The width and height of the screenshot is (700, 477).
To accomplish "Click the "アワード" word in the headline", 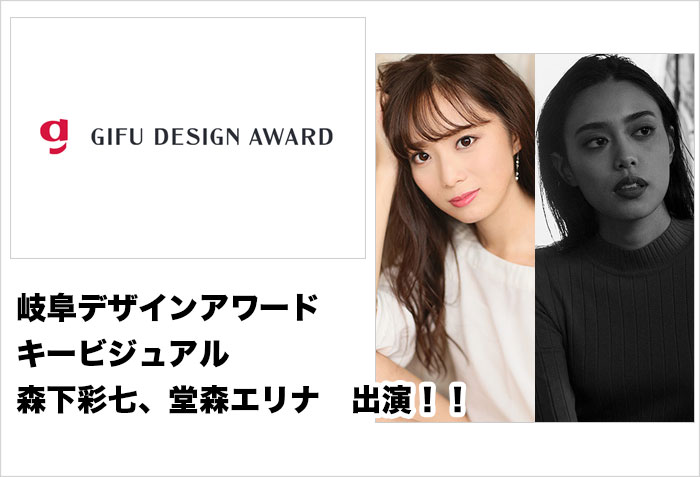I will (x=259, y=307).
